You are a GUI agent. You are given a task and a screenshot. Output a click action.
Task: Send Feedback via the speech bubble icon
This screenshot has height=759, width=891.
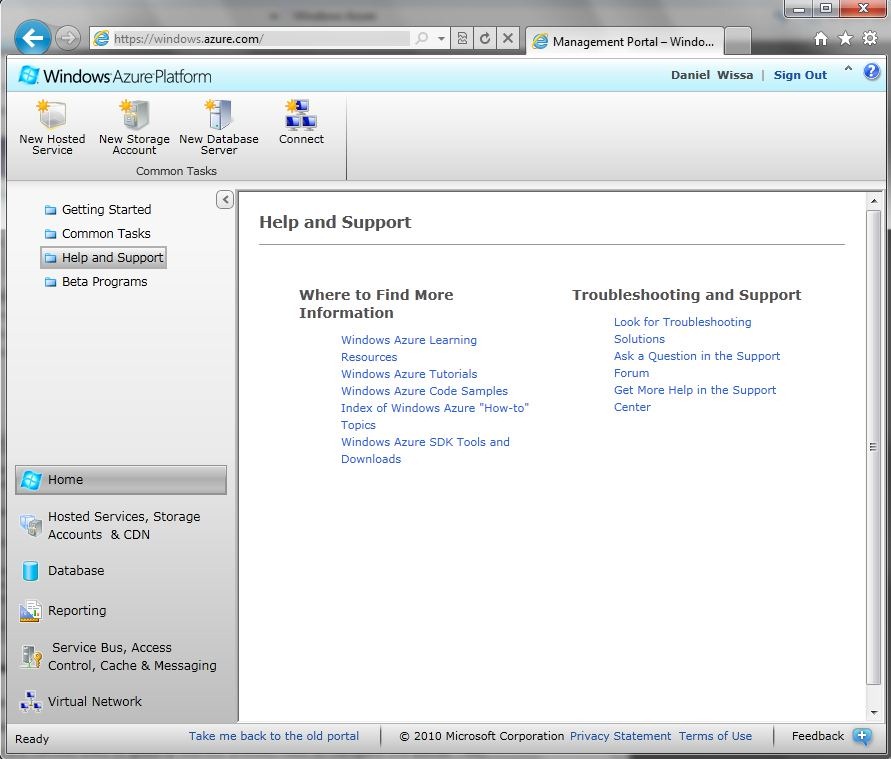(x=862, y=736)
